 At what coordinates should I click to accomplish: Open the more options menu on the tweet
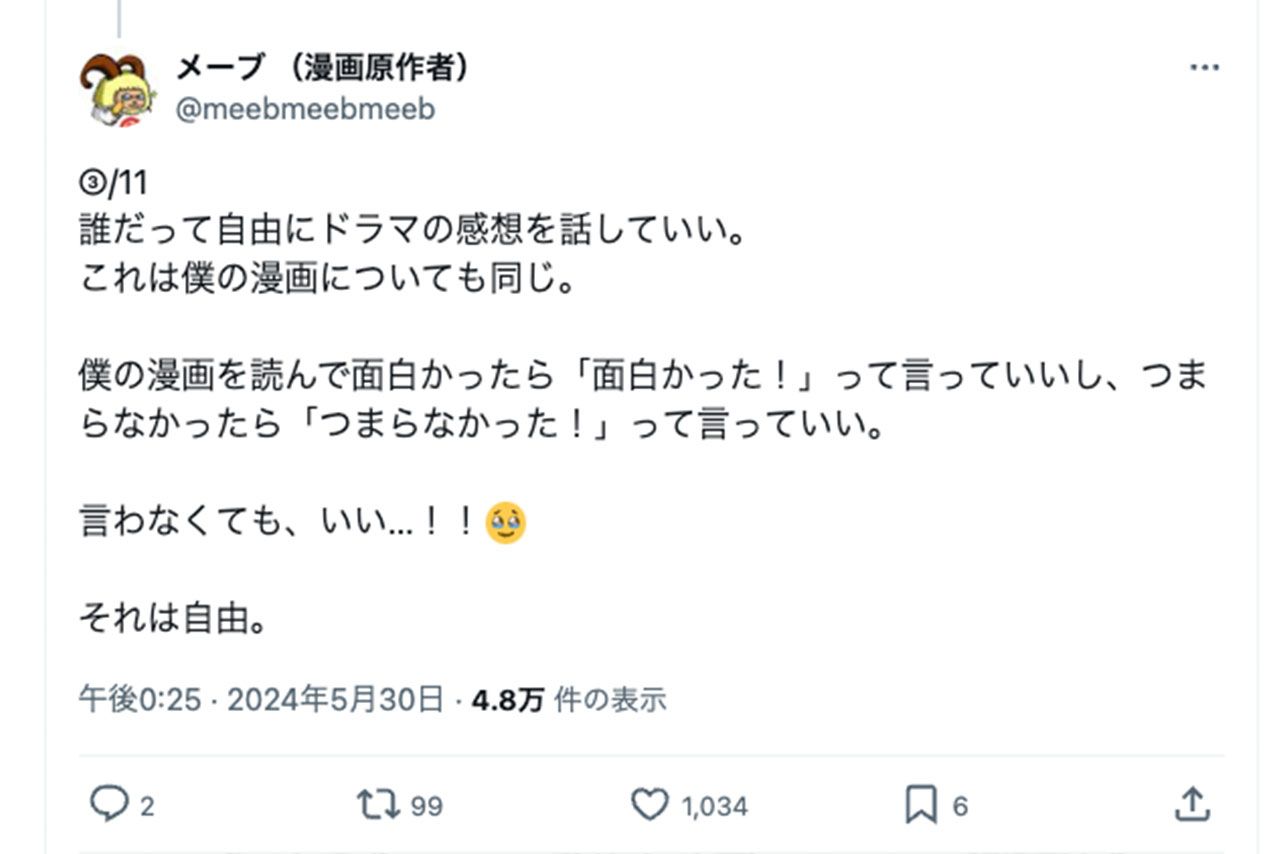coord(1204,66)
